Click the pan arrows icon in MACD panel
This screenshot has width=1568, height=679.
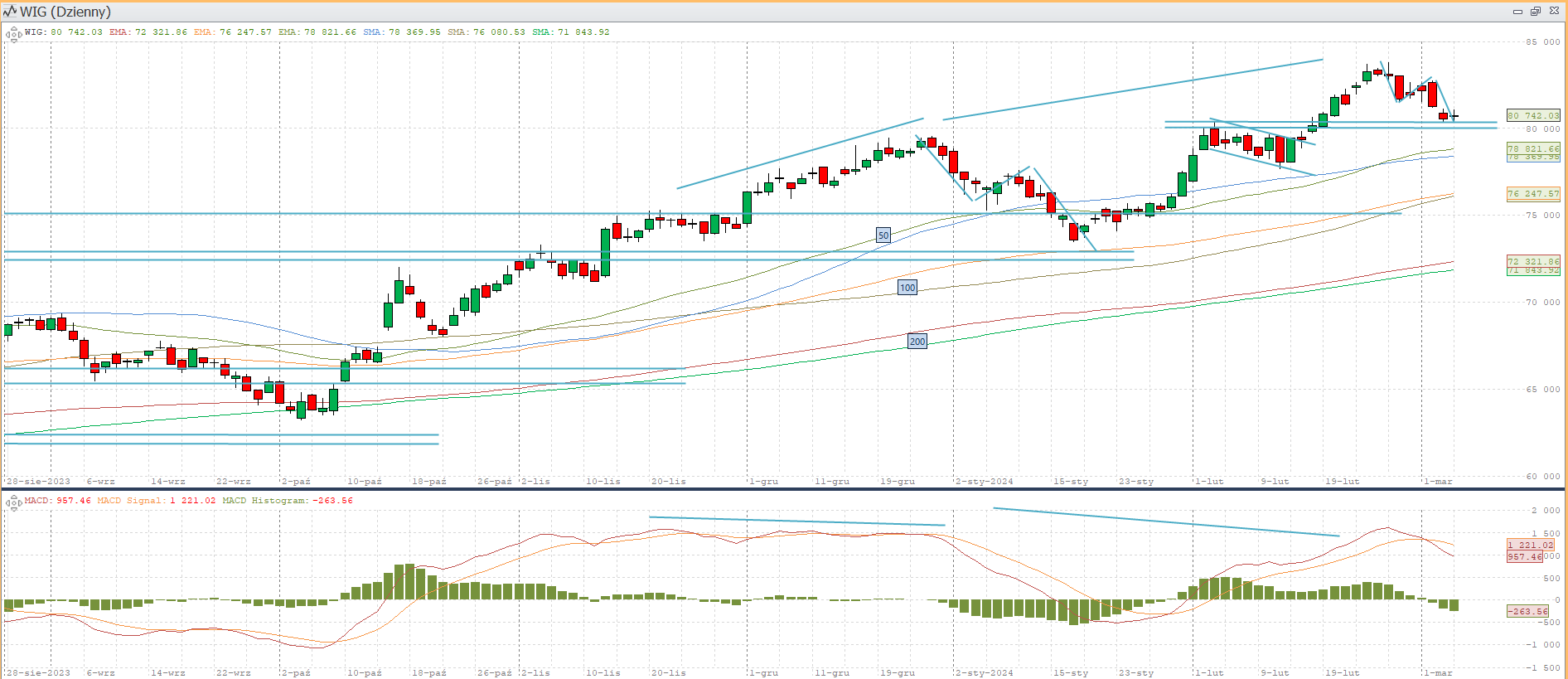pos(13,502)
